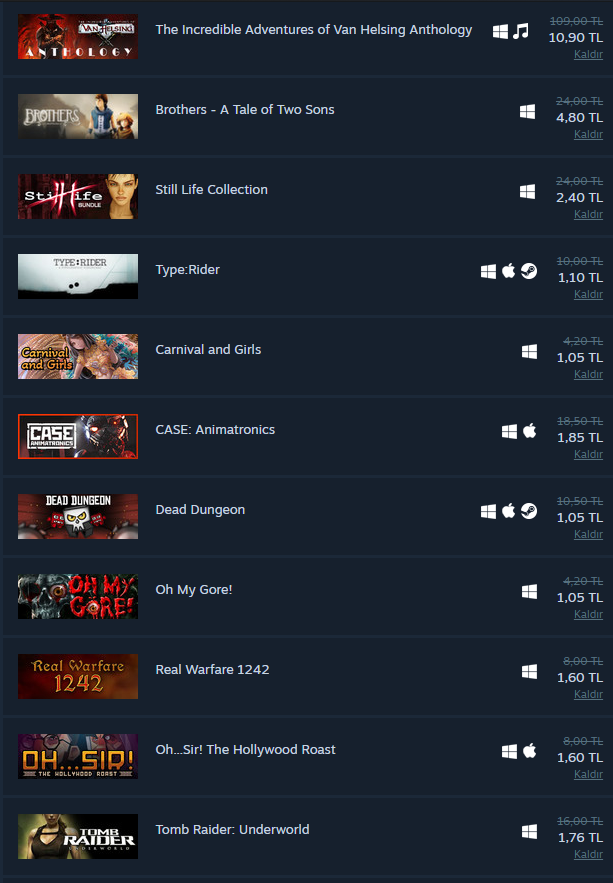This screenshot has width=613, height=883.
Task: Remove Real Warfare 1242 via Kaldır link
Action: click(588, 694)
